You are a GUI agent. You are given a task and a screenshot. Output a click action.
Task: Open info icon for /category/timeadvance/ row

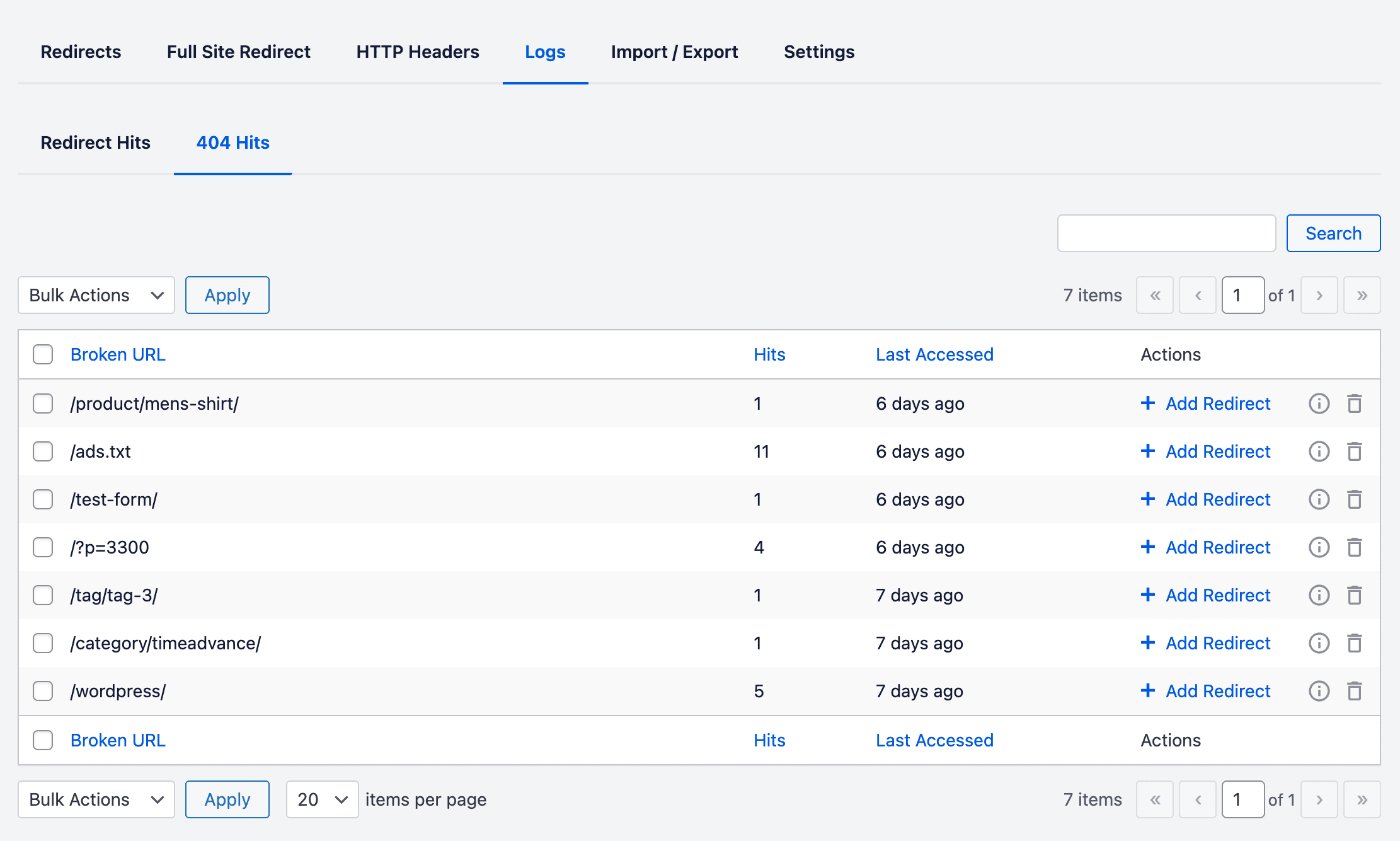pos(1318,643)
